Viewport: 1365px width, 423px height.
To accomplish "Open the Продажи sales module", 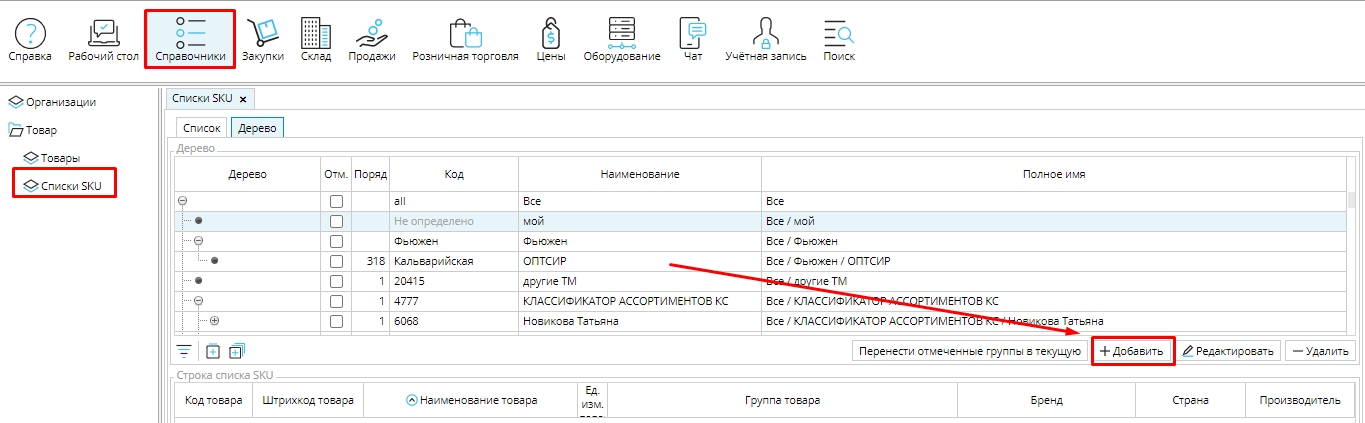I will click(x=372, y=40).
